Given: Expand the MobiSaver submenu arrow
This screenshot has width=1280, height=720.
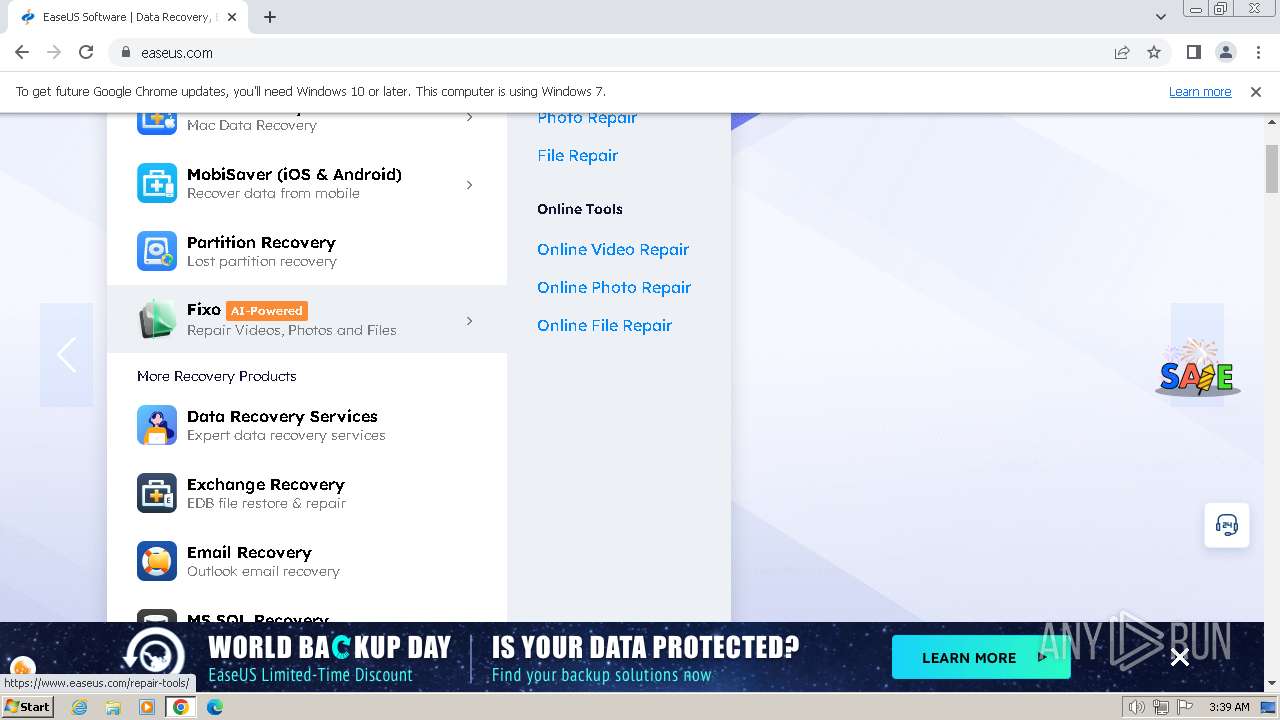Looking at the screenshot, I should coord(469,184).
